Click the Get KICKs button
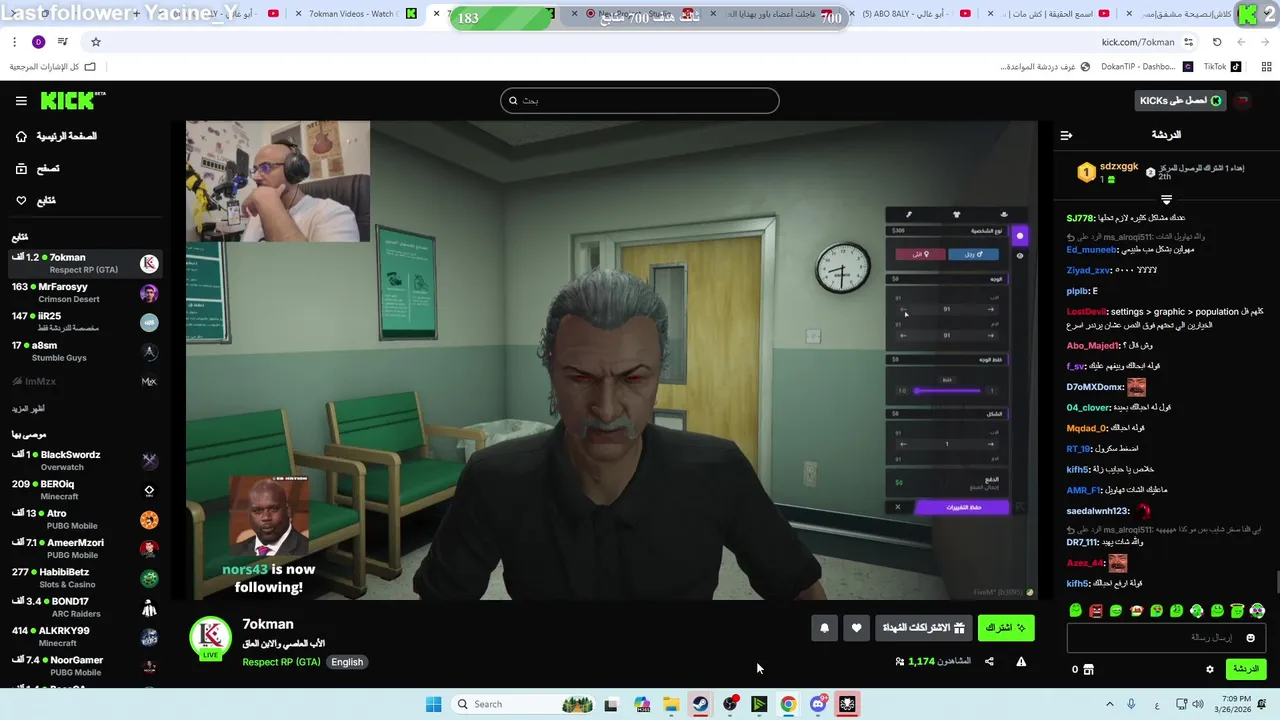Viewport: 1280px width, 720px height. coord(1180,100)
